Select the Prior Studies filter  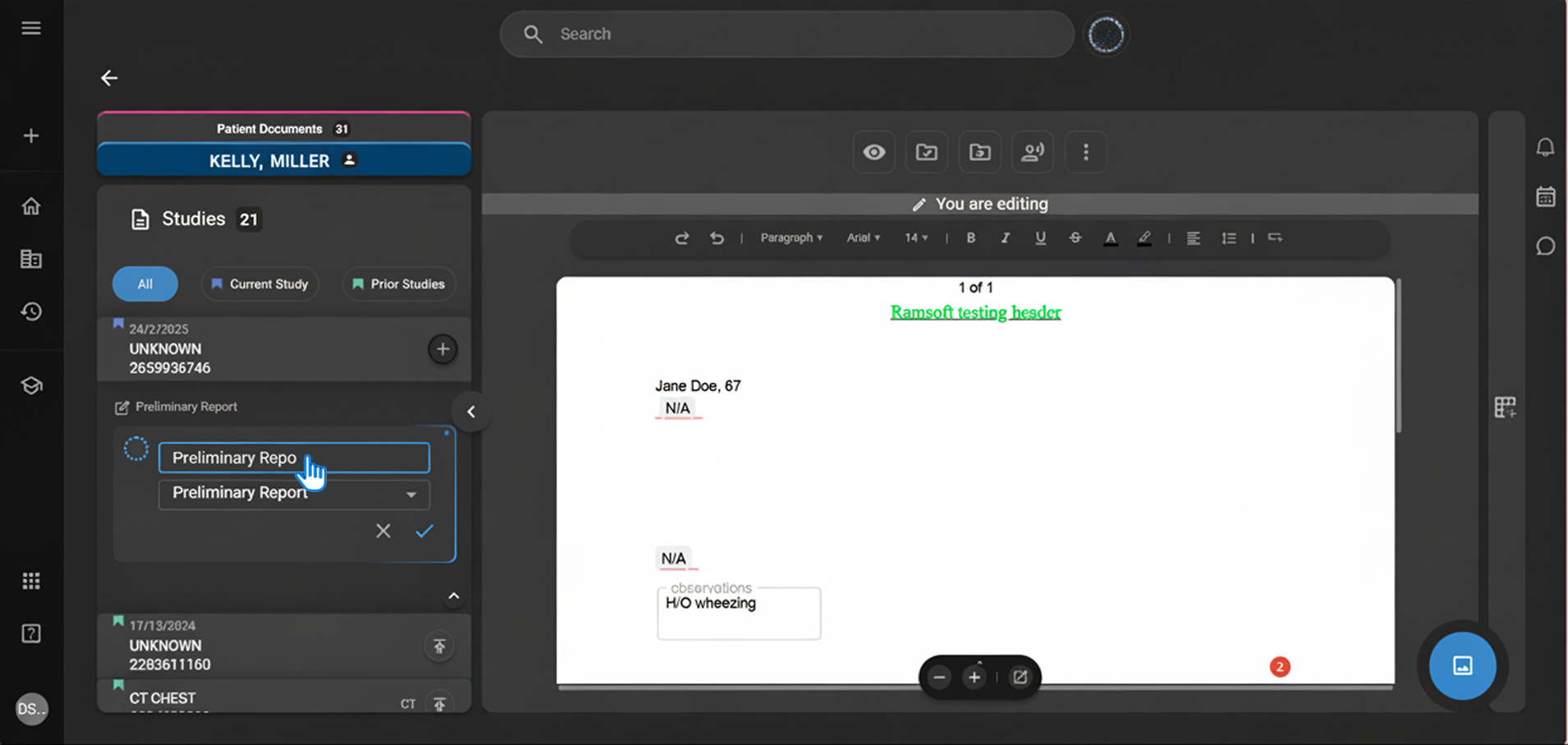398,283
